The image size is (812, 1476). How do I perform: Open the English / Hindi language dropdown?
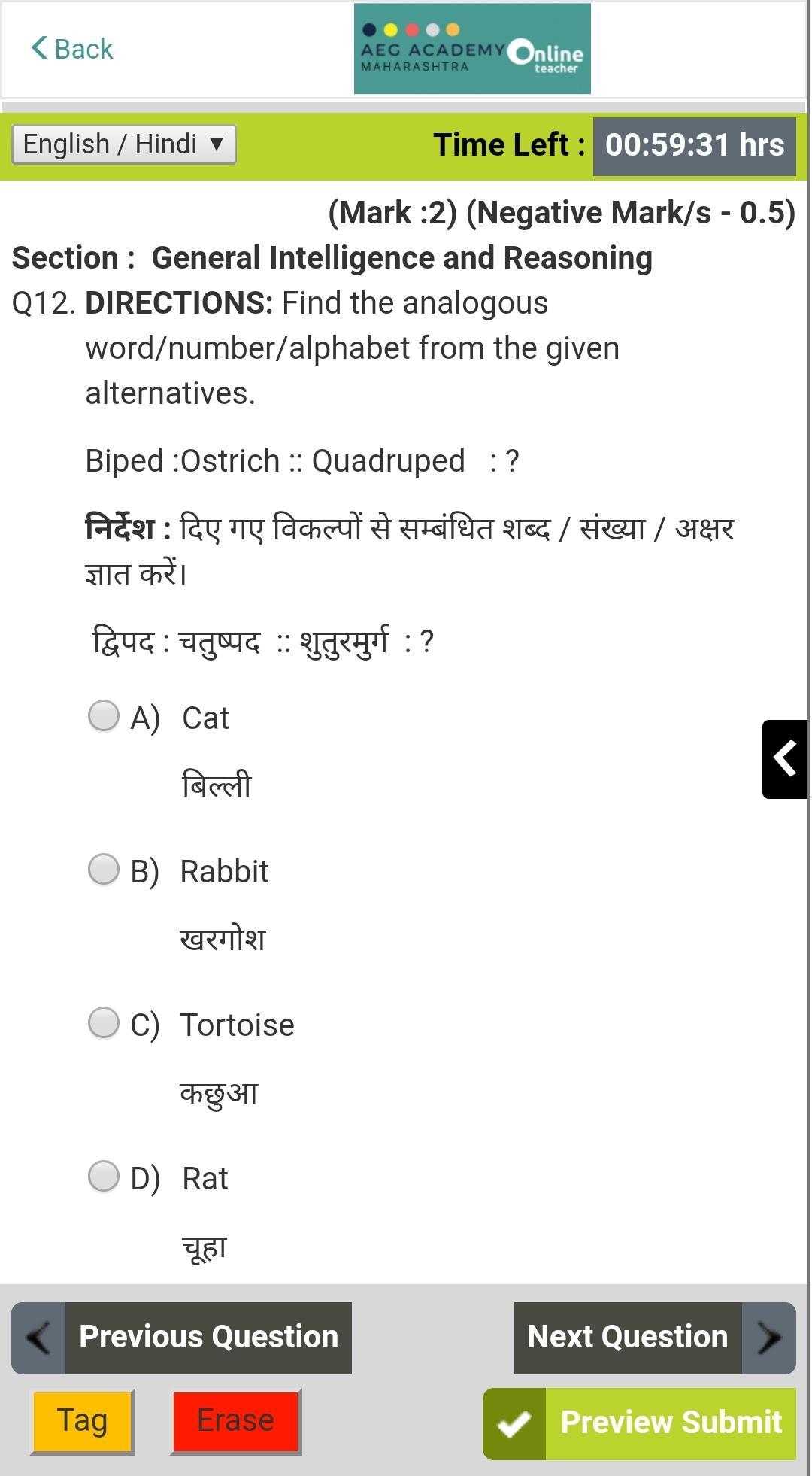124,144
